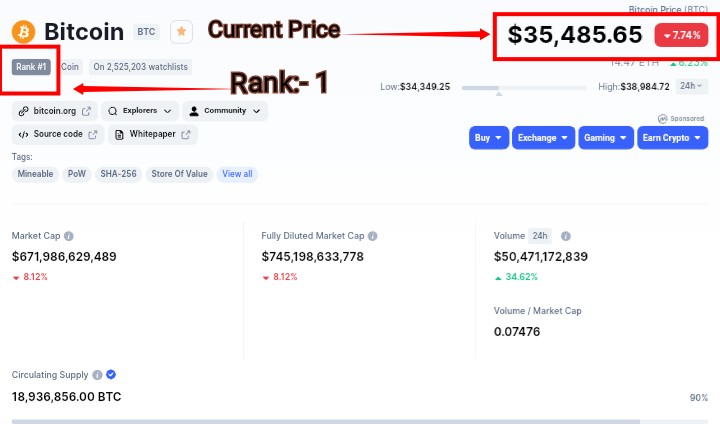The height and width of the screenshot is (445, 720).
Task: Click the market cap value $671,986,629,489
Action: click(x=64, y=257)
